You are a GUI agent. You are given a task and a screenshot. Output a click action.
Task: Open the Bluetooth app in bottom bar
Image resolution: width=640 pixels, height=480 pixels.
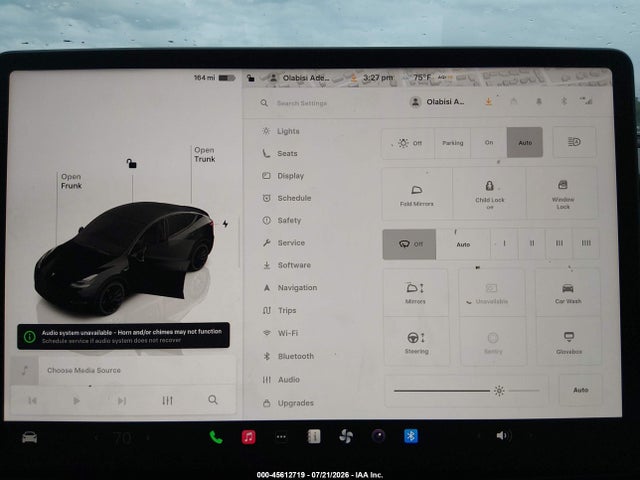[x=411, y=436]
